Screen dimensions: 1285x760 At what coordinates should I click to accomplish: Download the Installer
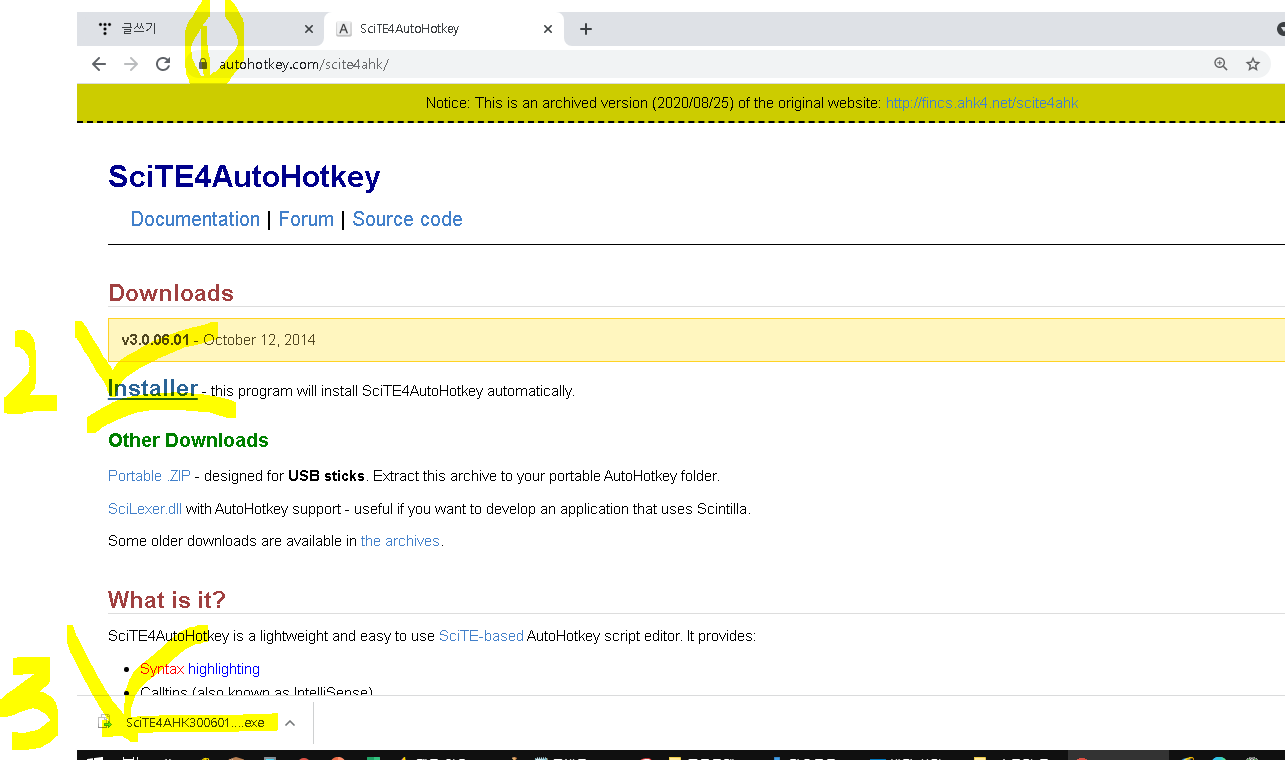pyautogui.click(x=153, y=388)
